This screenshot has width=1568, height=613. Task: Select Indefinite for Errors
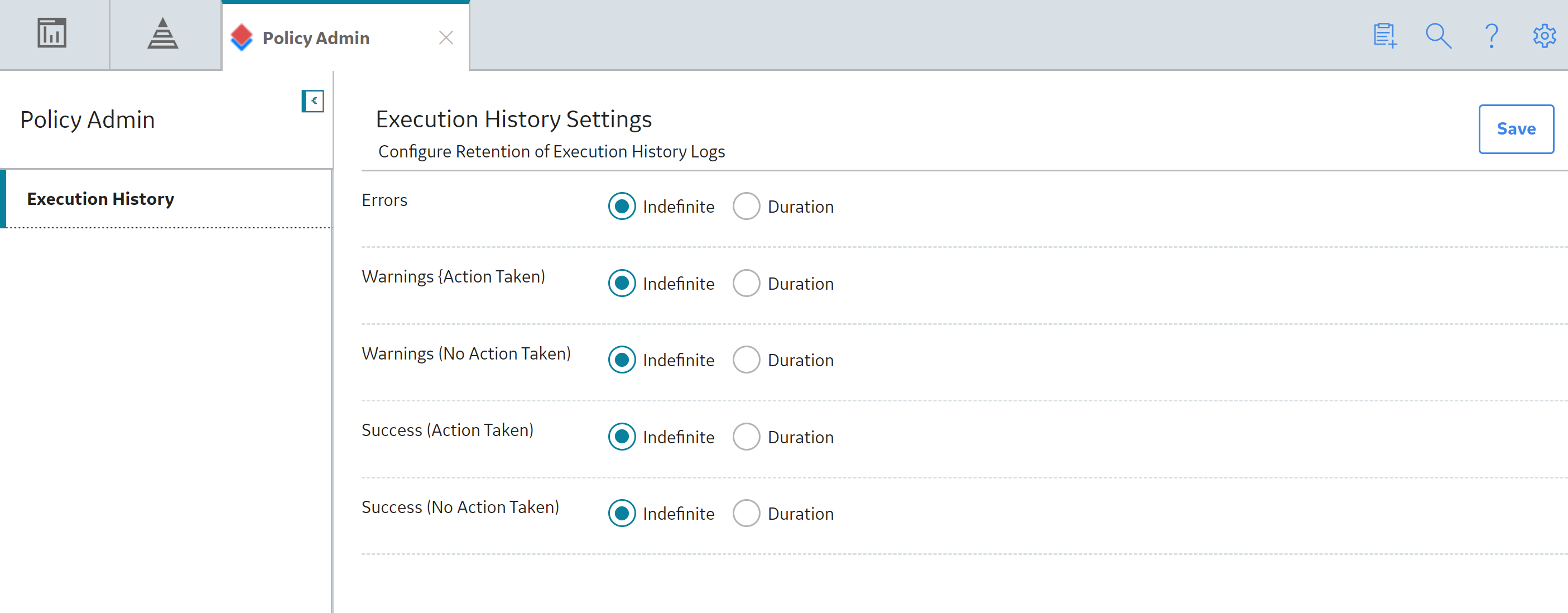pyautogui.click(x=622, y=207)
